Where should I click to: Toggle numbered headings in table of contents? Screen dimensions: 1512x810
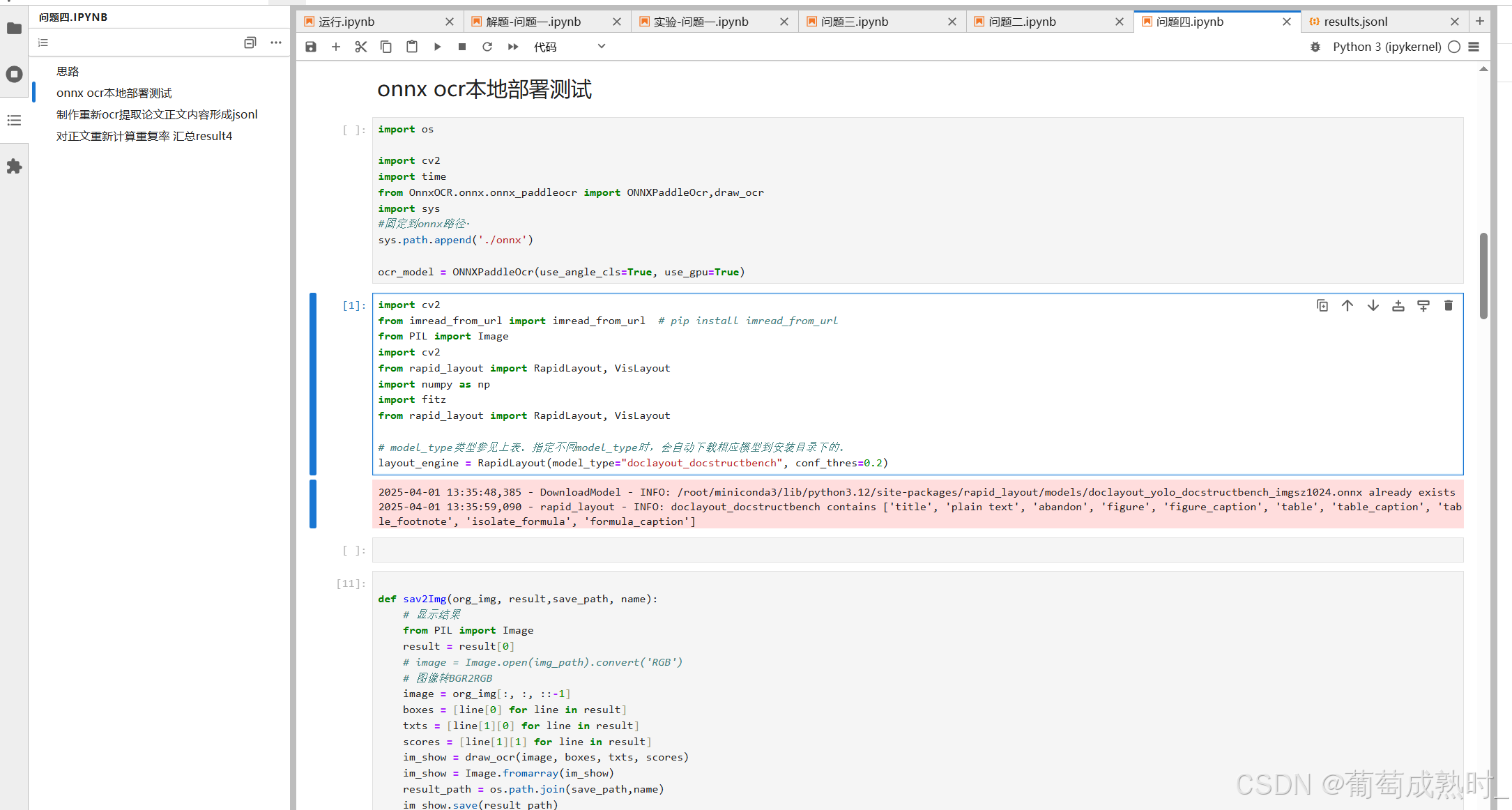click(x=43, y=43)
